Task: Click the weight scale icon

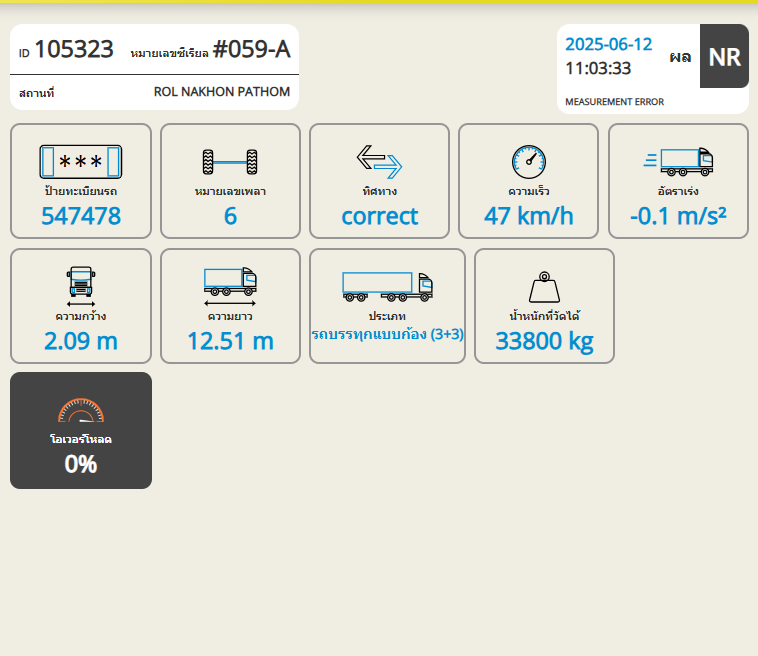Action: coord(544,287)
